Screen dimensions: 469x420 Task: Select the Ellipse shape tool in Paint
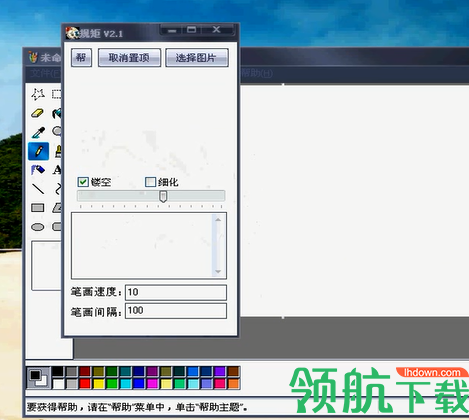38,227
